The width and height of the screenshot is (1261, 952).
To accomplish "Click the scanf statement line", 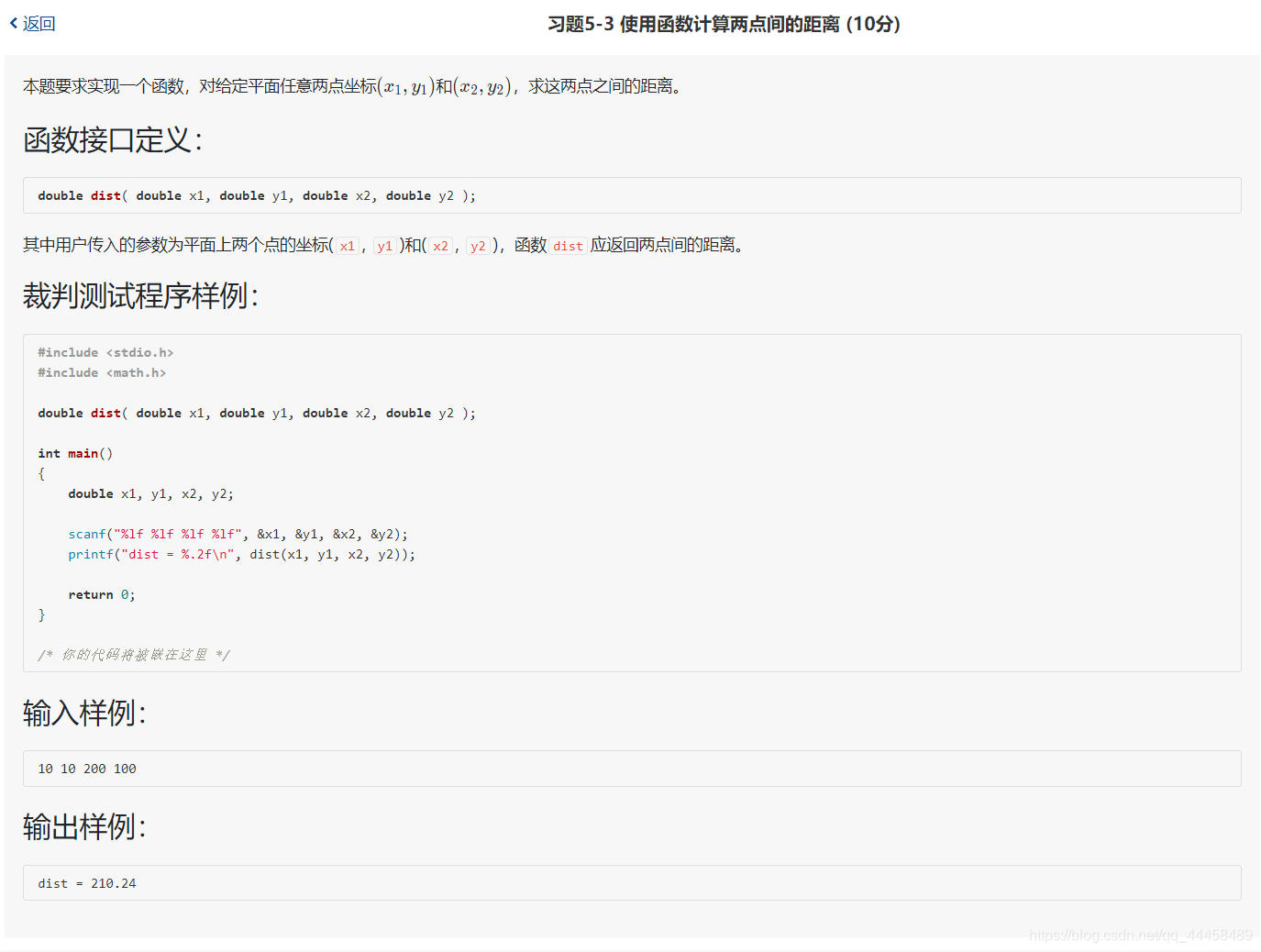I will coord(238,534).
